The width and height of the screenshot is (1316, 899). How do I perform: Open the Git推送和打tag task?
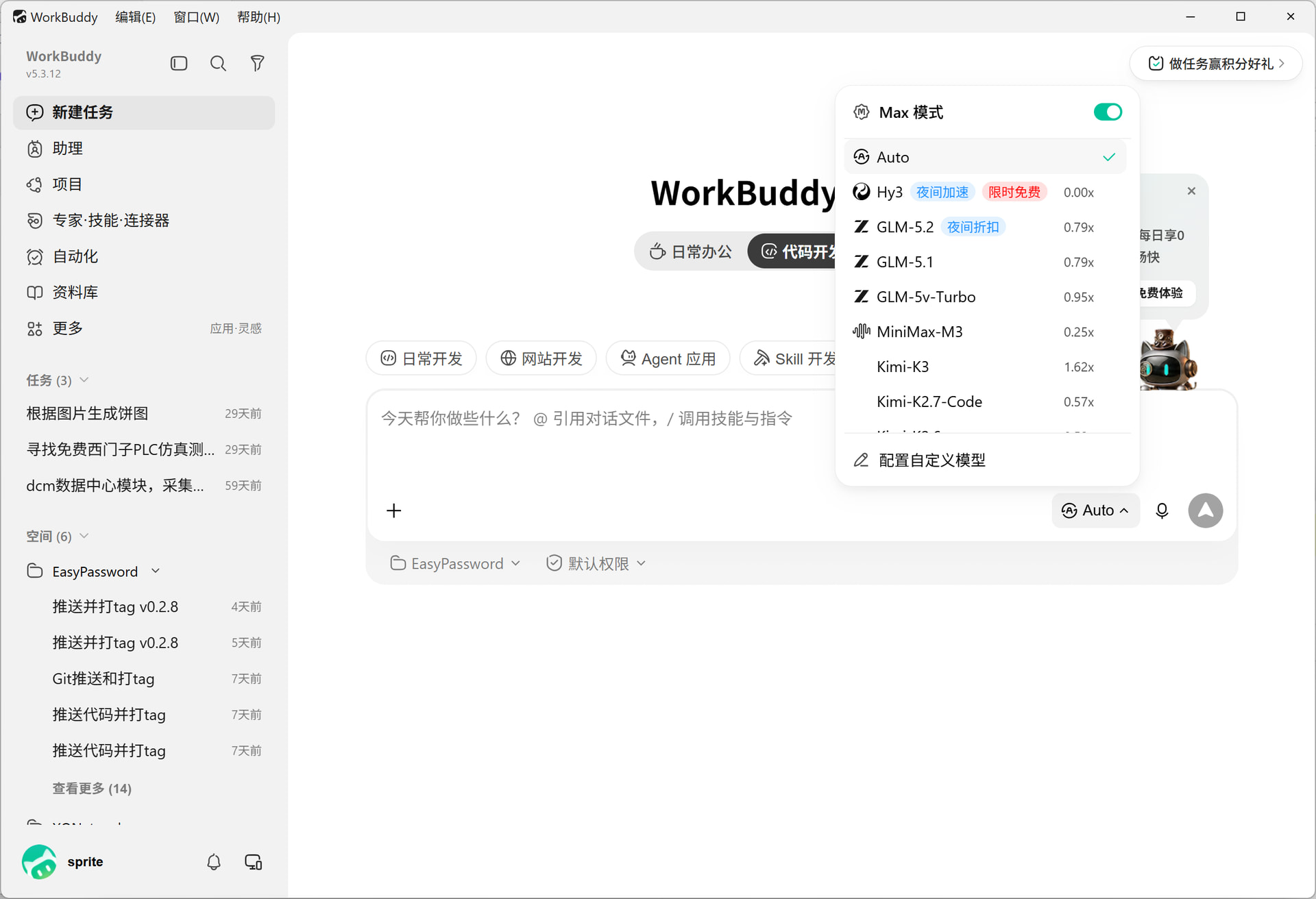point(144,678)
